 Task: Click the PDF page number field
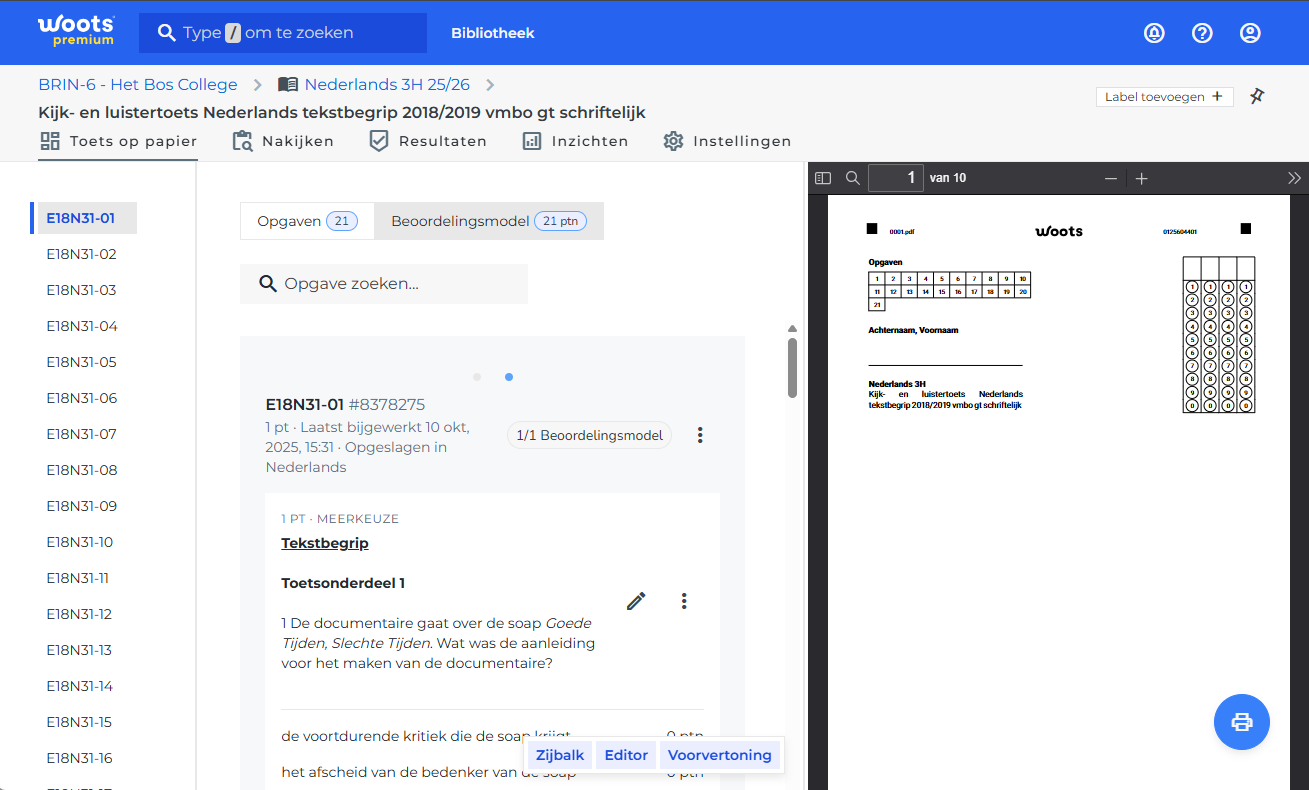pyautogui.click(x=896, y=178)
